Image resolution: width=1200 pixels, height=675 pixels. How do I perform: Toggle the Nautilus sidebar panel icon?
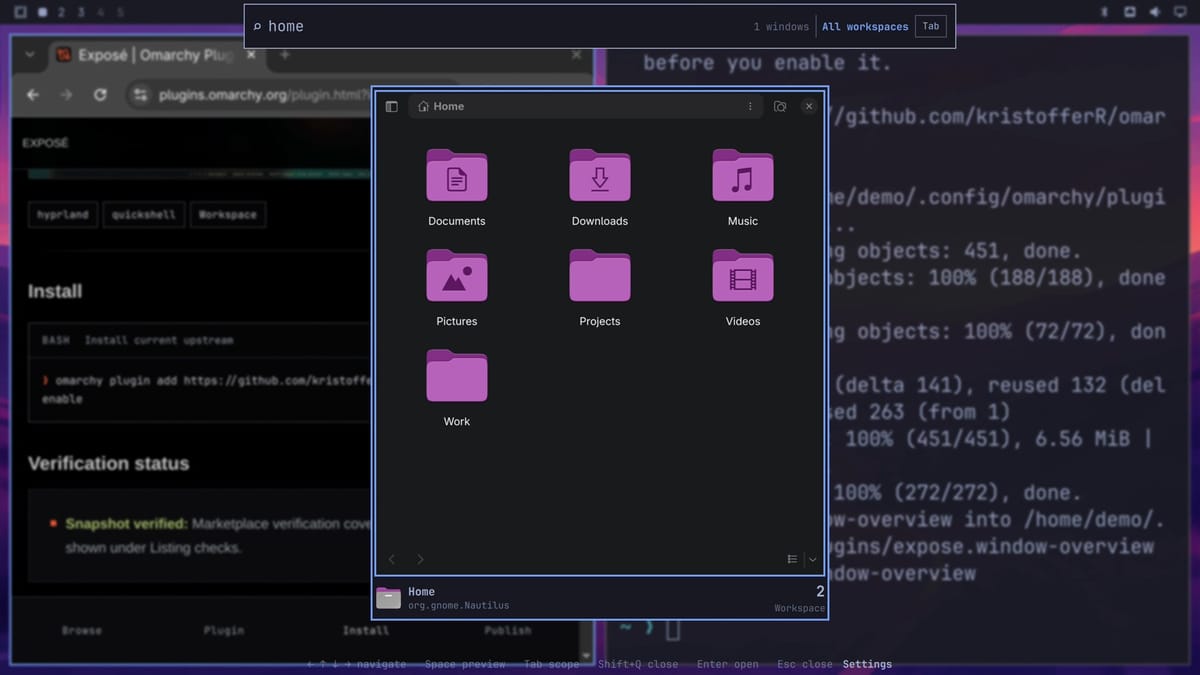(x=392, y=106)
